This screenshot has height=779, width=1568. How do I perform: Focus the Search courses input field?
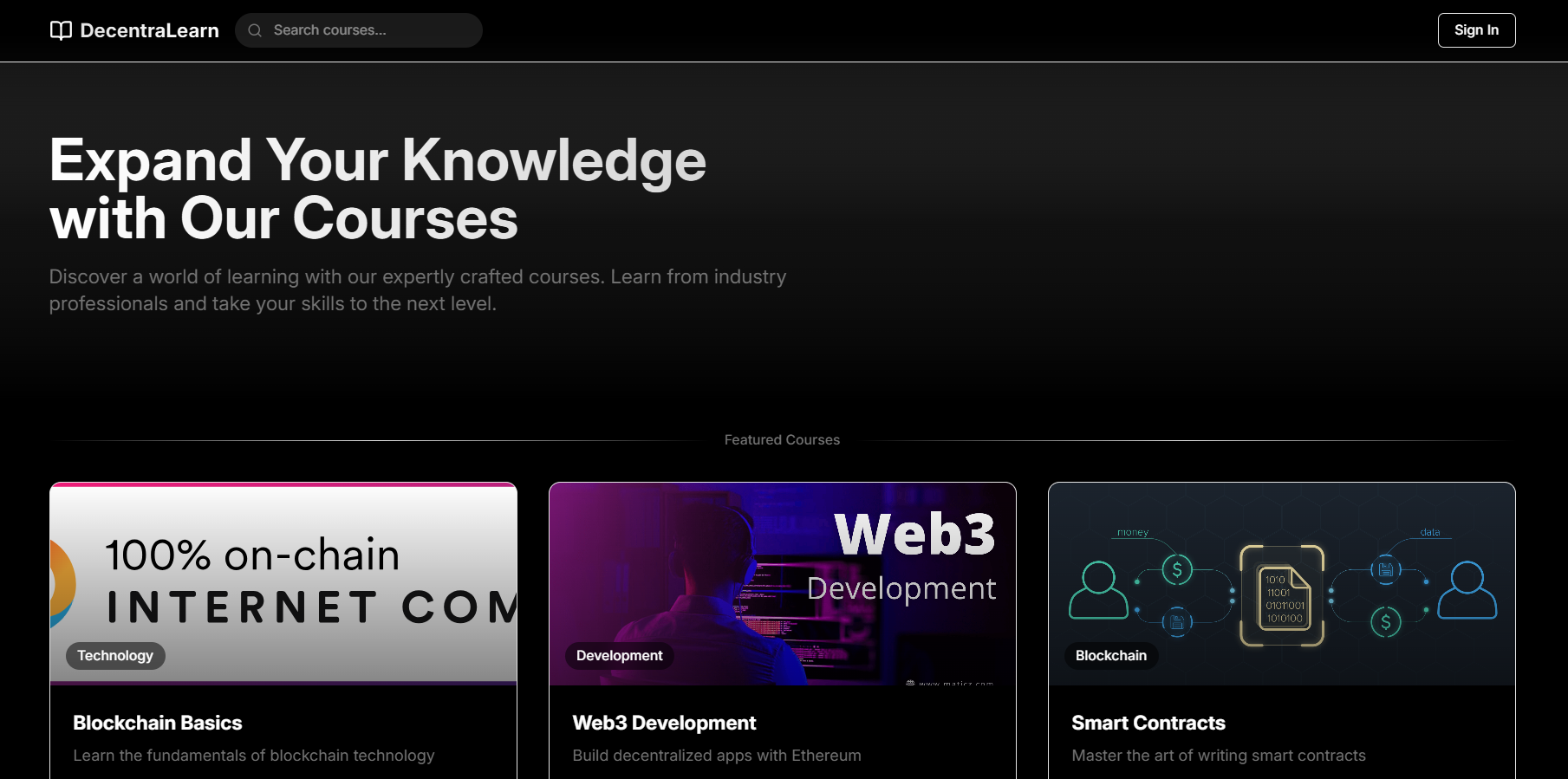(359, 30)
